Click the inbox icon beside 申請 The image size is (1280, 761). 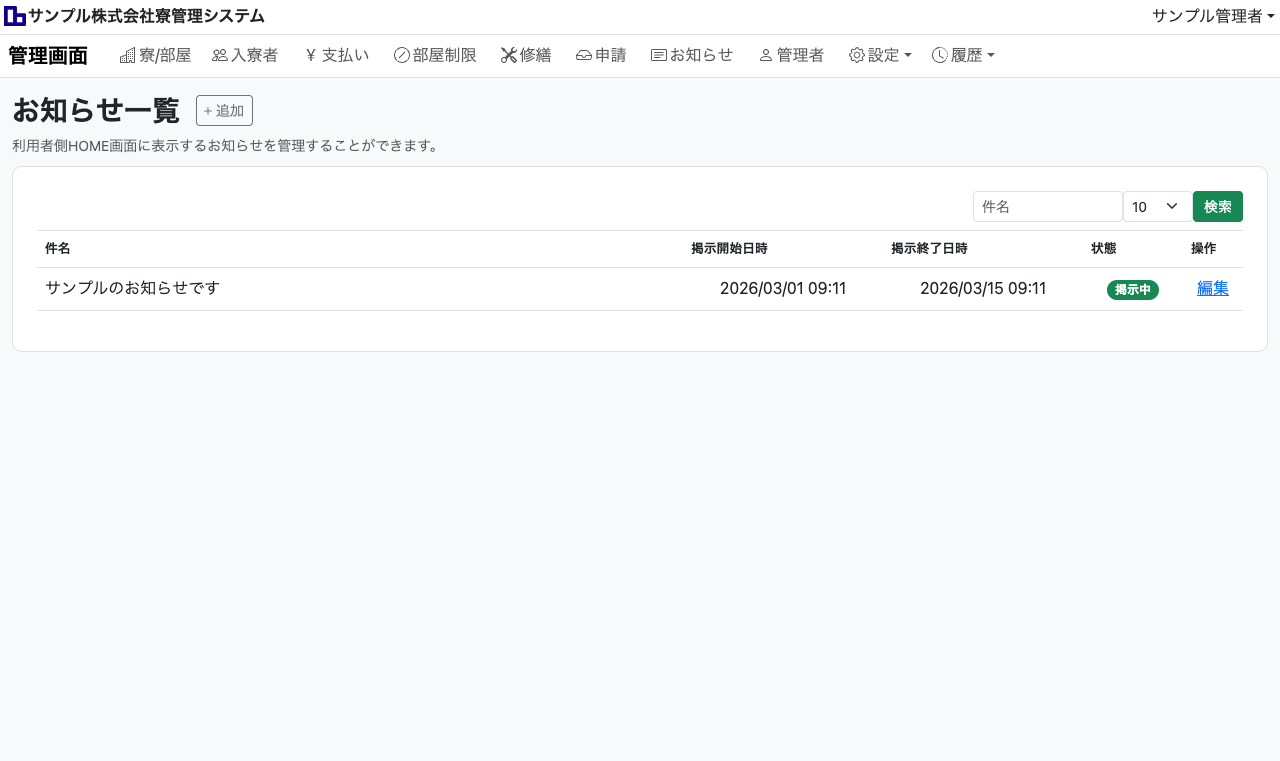point(584,56)
